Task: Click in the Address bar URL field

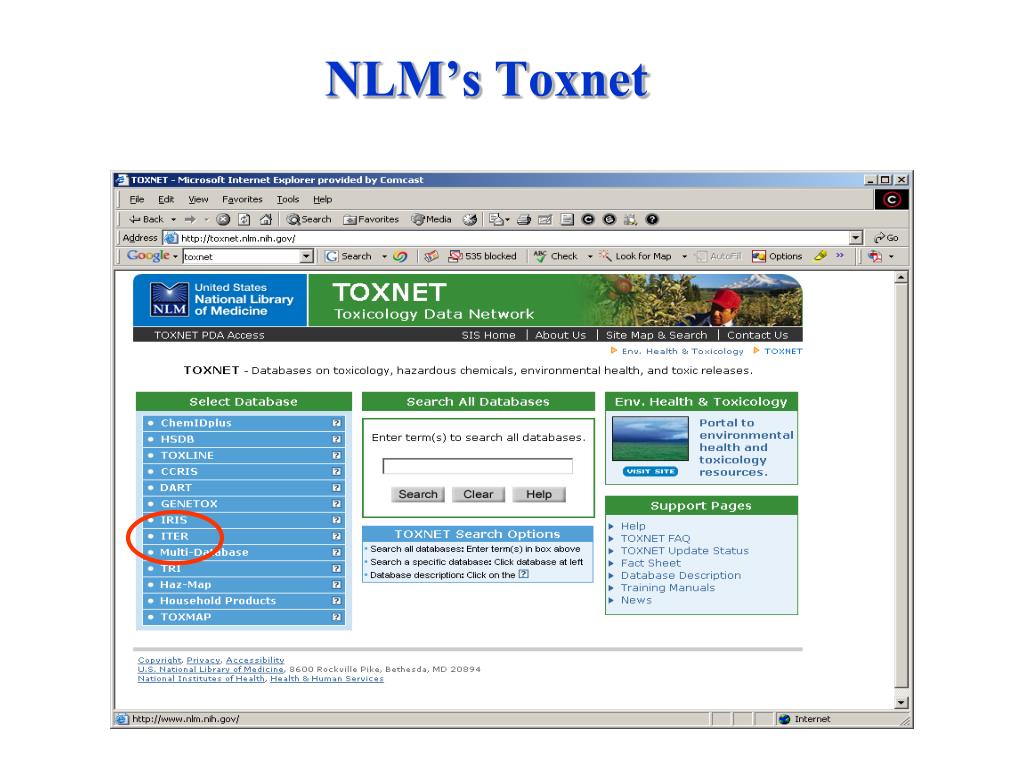Action: 514,238
